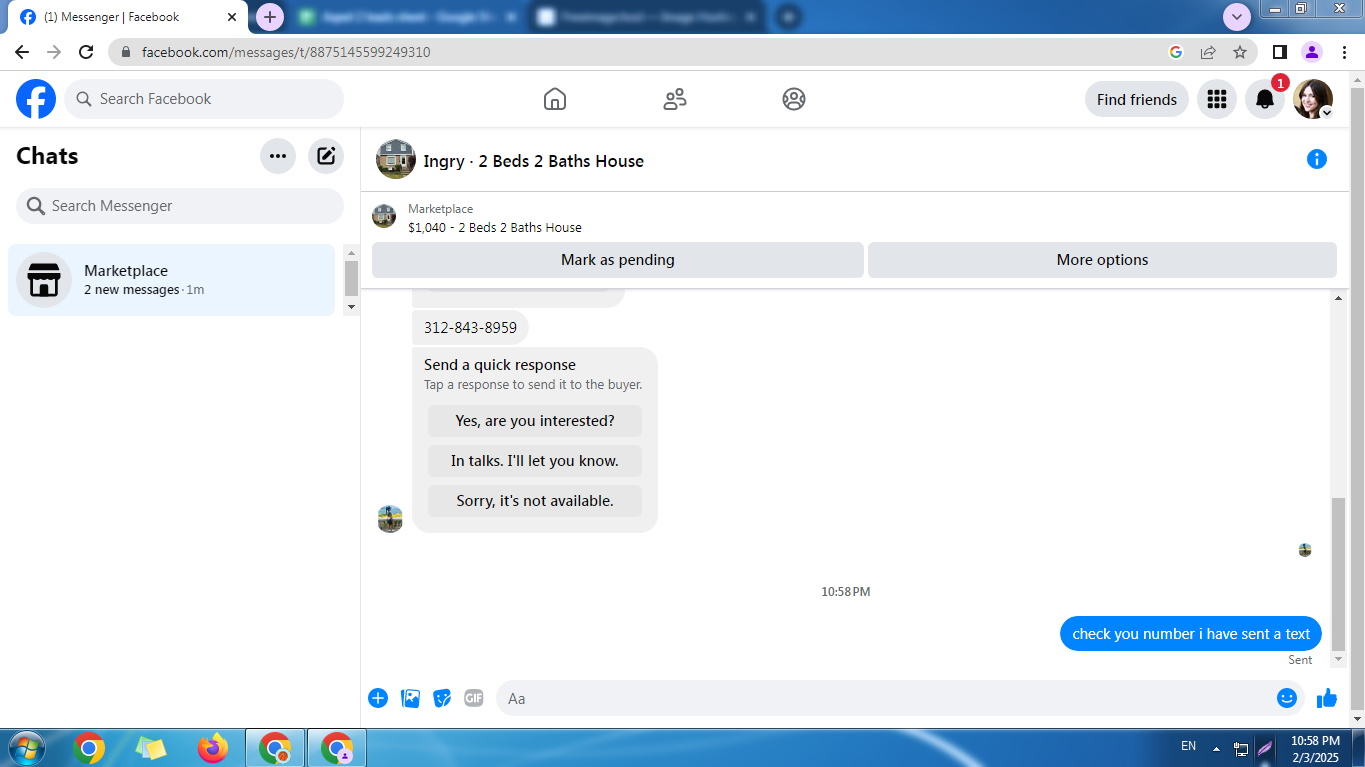Viewport: 1365px width, 767px height.
Task: Bookmark this page with the star icon
Action: tap(1240, 52)
